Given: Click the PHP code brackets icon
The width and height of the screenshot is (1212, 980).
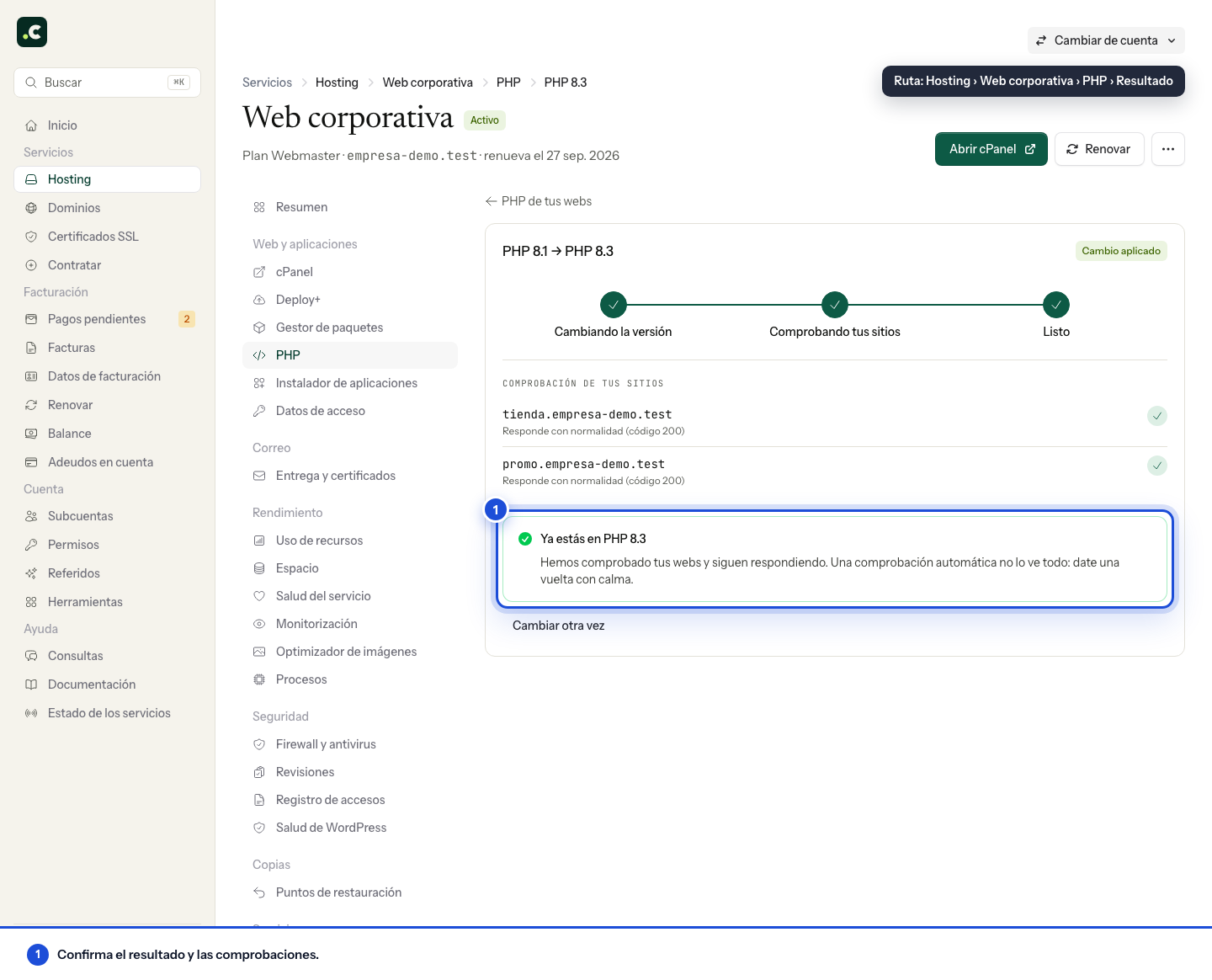Looking at the screenshot, I should pos(259,355).
